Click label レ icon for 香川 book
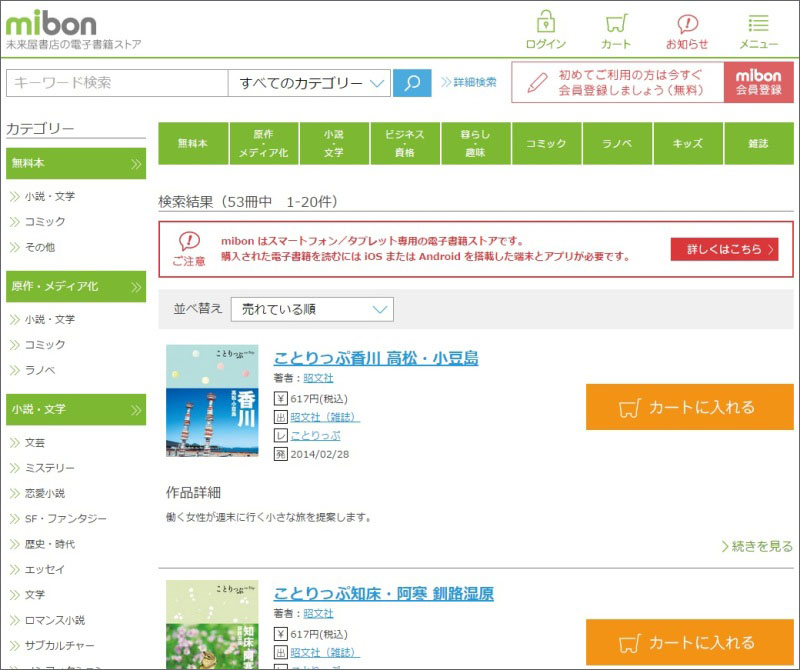The image size is (800, 670). click(281, 435)
